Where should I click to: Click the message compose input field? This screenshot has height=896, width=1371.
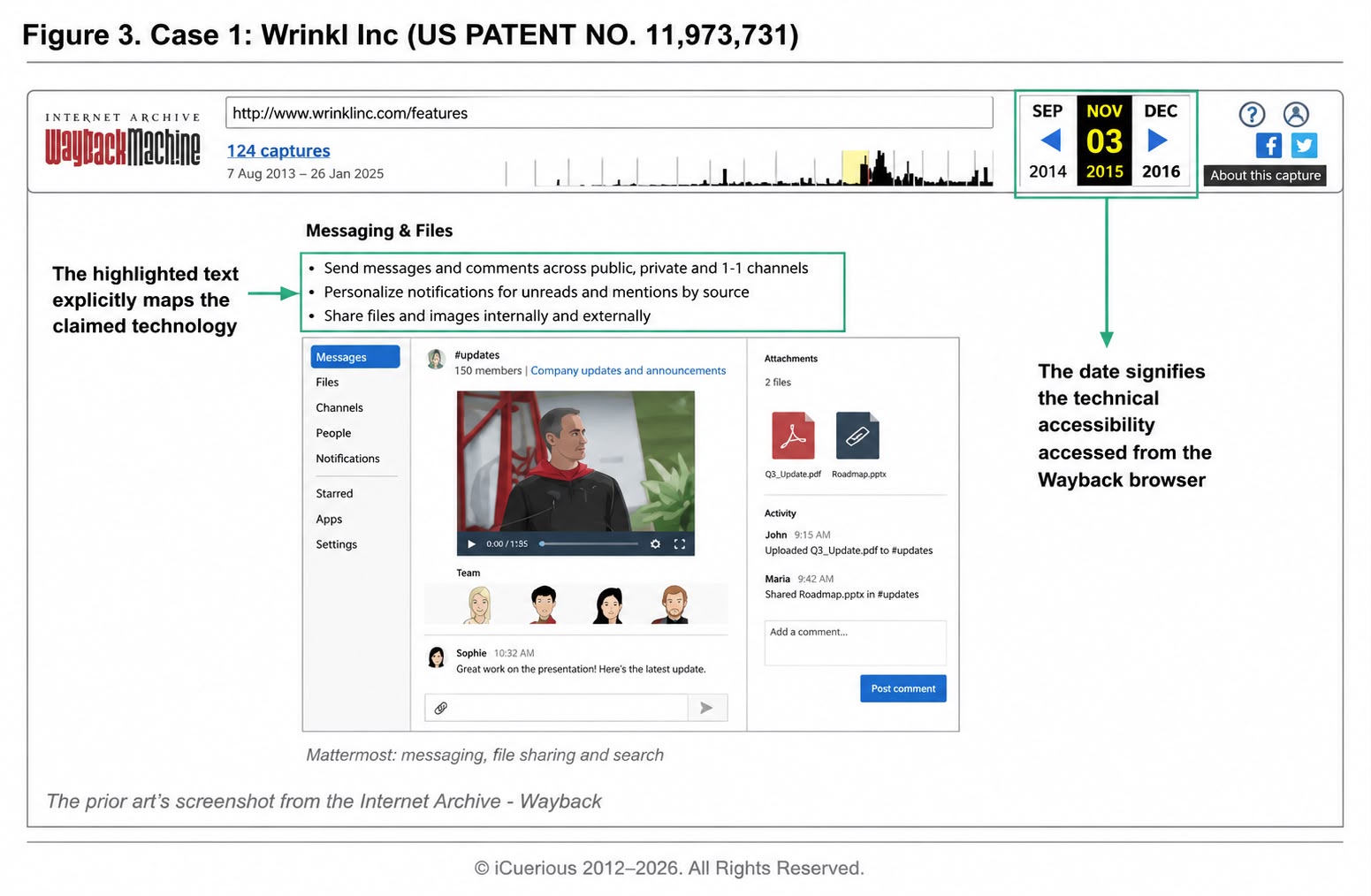[556, 708]
